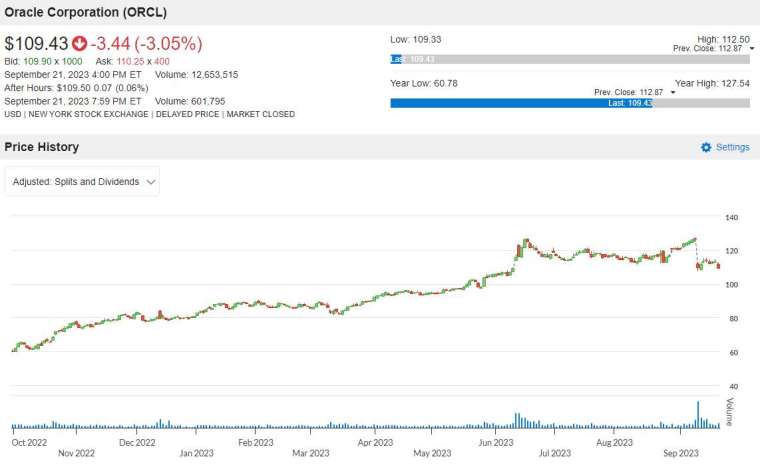Click the Oct 2022 axis label
This screenshot has width=760, height=471.
coord(29,442)
